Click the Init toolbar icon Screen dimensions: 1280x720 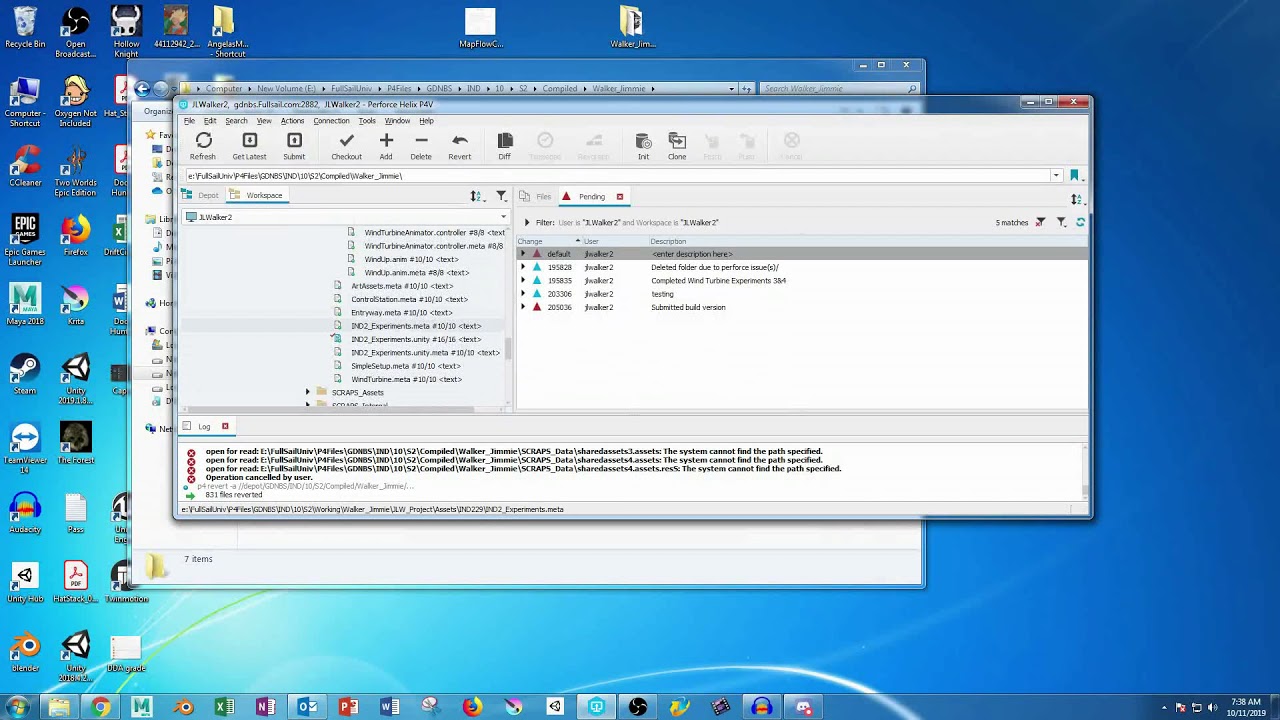click(643, 141)
